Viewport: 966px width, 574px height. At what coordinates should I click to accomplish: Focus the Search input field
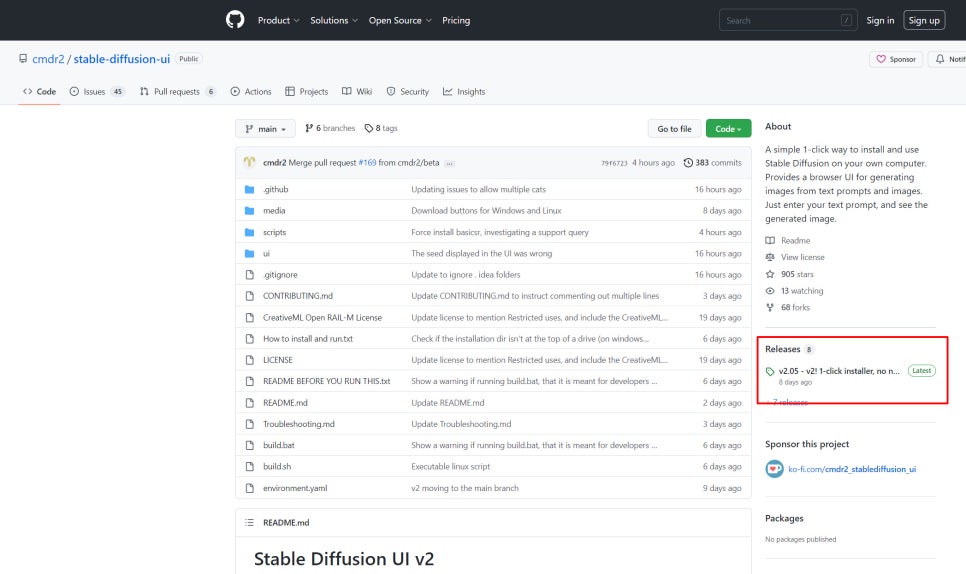pos(788,20)
